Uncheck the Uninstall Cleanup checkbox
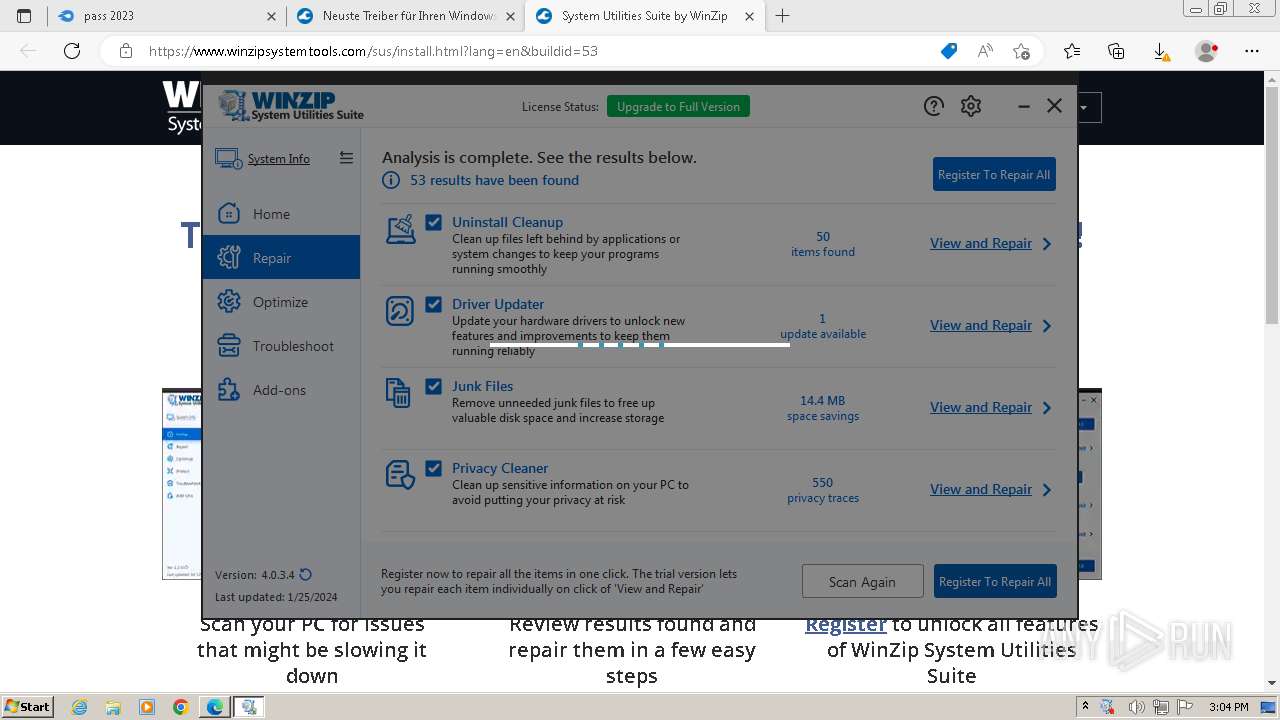 pos(433,222)
